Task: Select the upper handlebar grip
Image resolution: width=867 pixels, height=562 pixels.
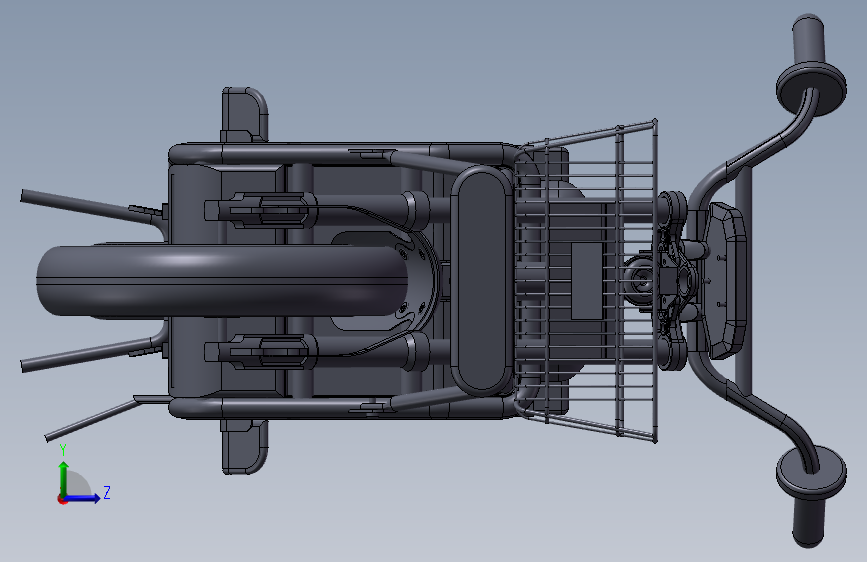Action: 809,39
